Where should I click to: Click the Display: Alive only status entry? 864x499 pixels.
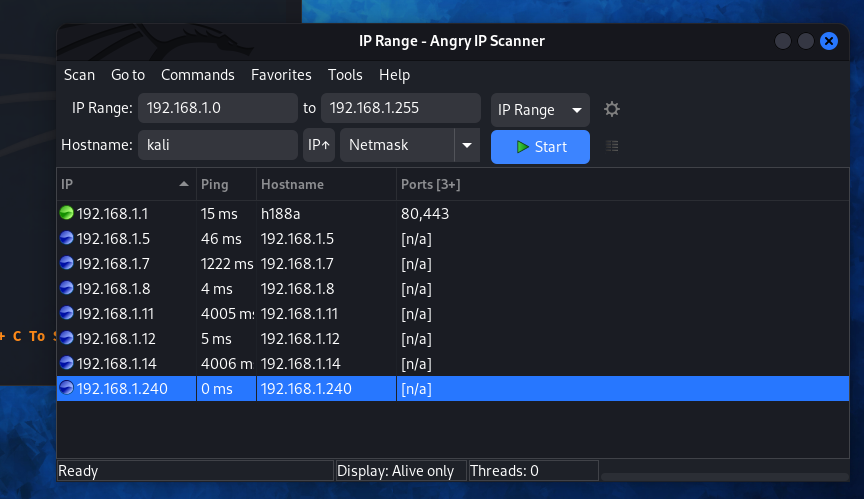(401, 471)
